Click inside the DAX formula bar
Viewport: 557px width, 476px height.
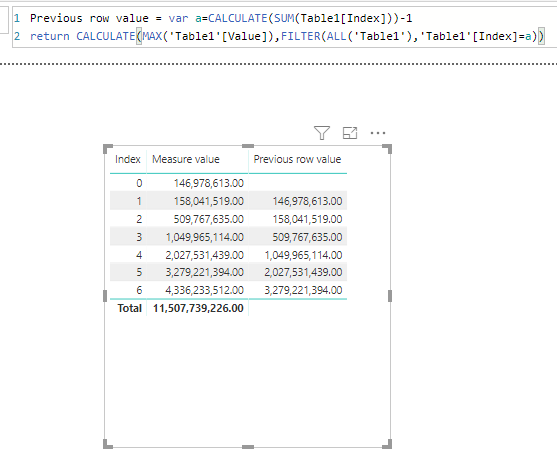284,27
